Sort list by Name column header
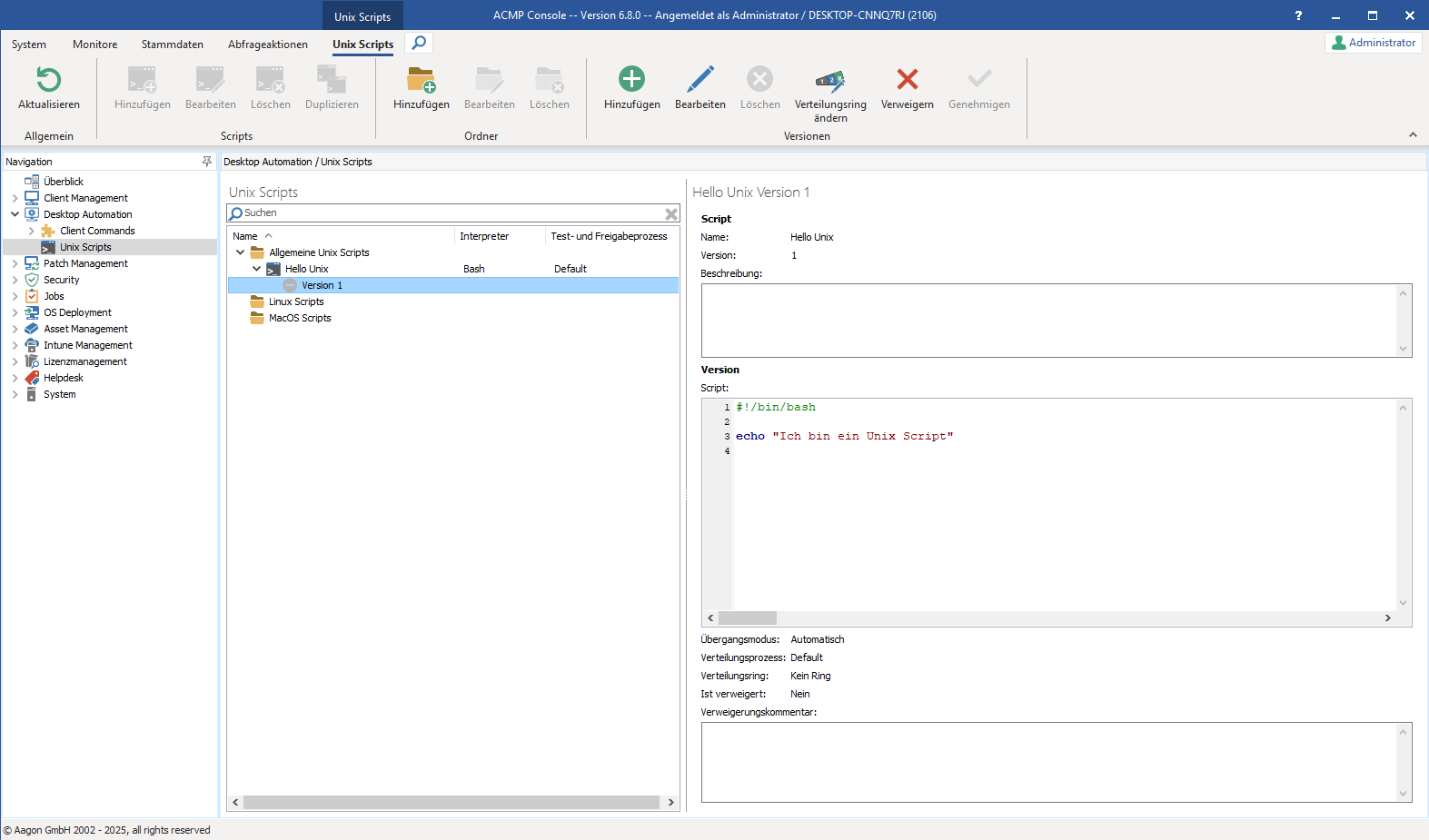Screen dimensions: 1429x840 [246, 236]
